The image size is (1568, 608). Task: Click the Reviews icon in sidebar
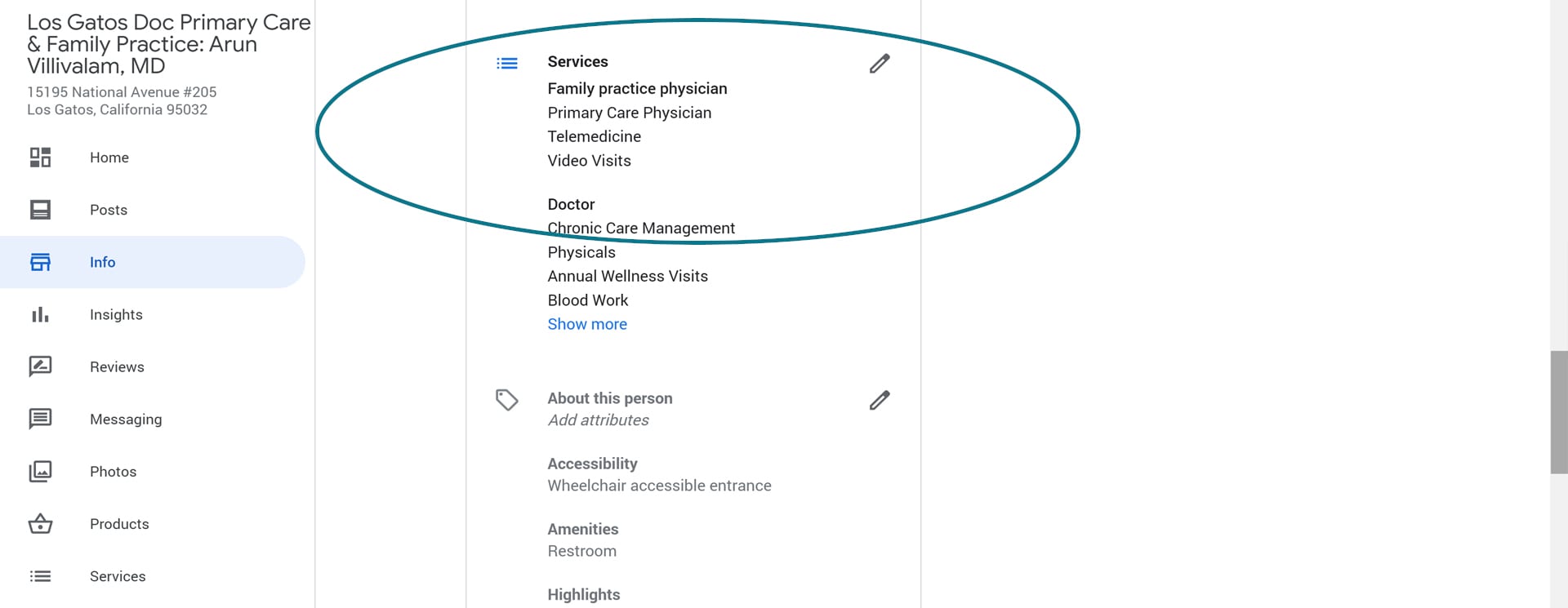click(40, 366)
